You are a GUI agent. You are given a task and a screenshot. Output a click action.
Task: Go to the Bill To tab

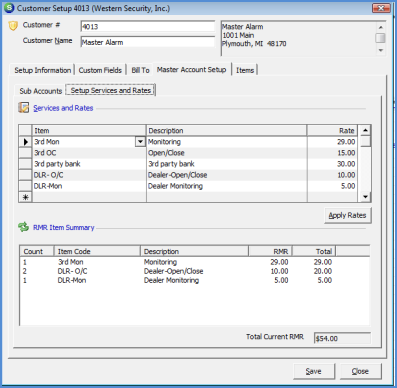click(x=140, y=70)
